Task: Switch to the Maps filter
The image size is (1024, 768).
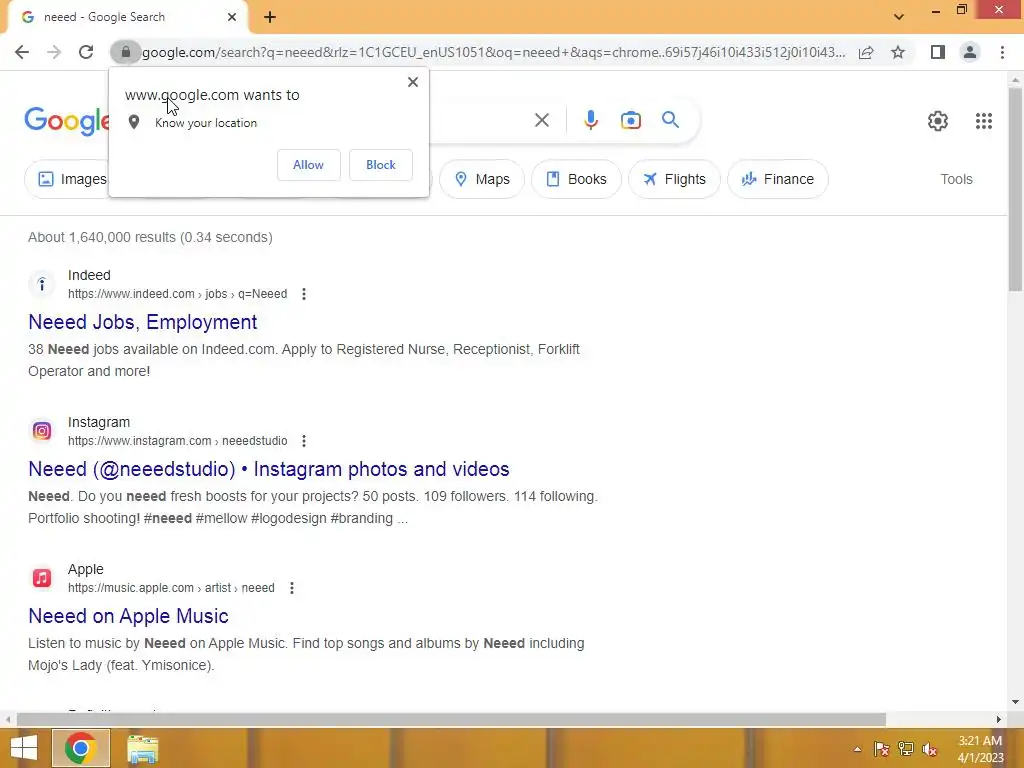Action: coord(482,179)
